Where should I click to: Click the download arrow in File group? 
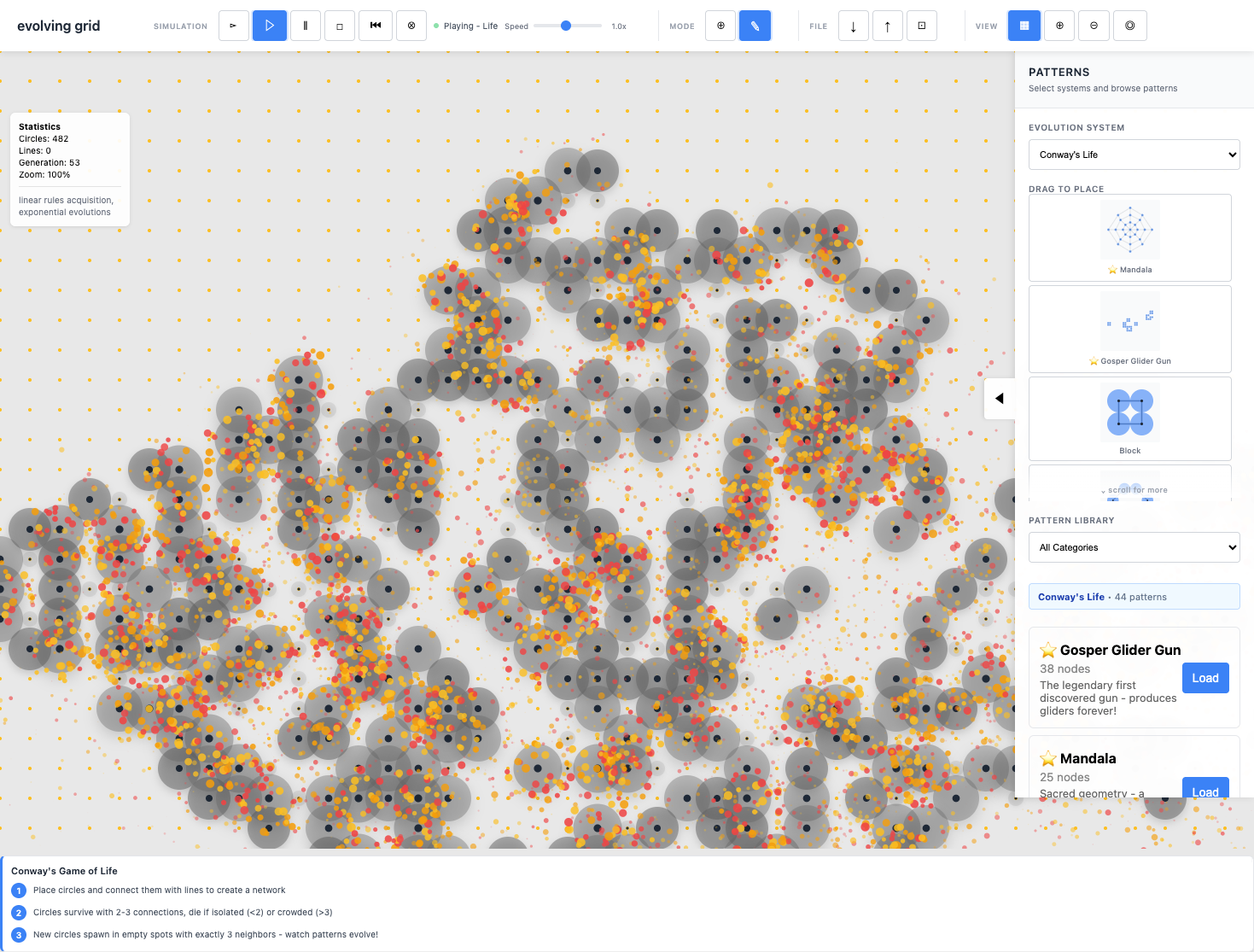pos(853,26)
